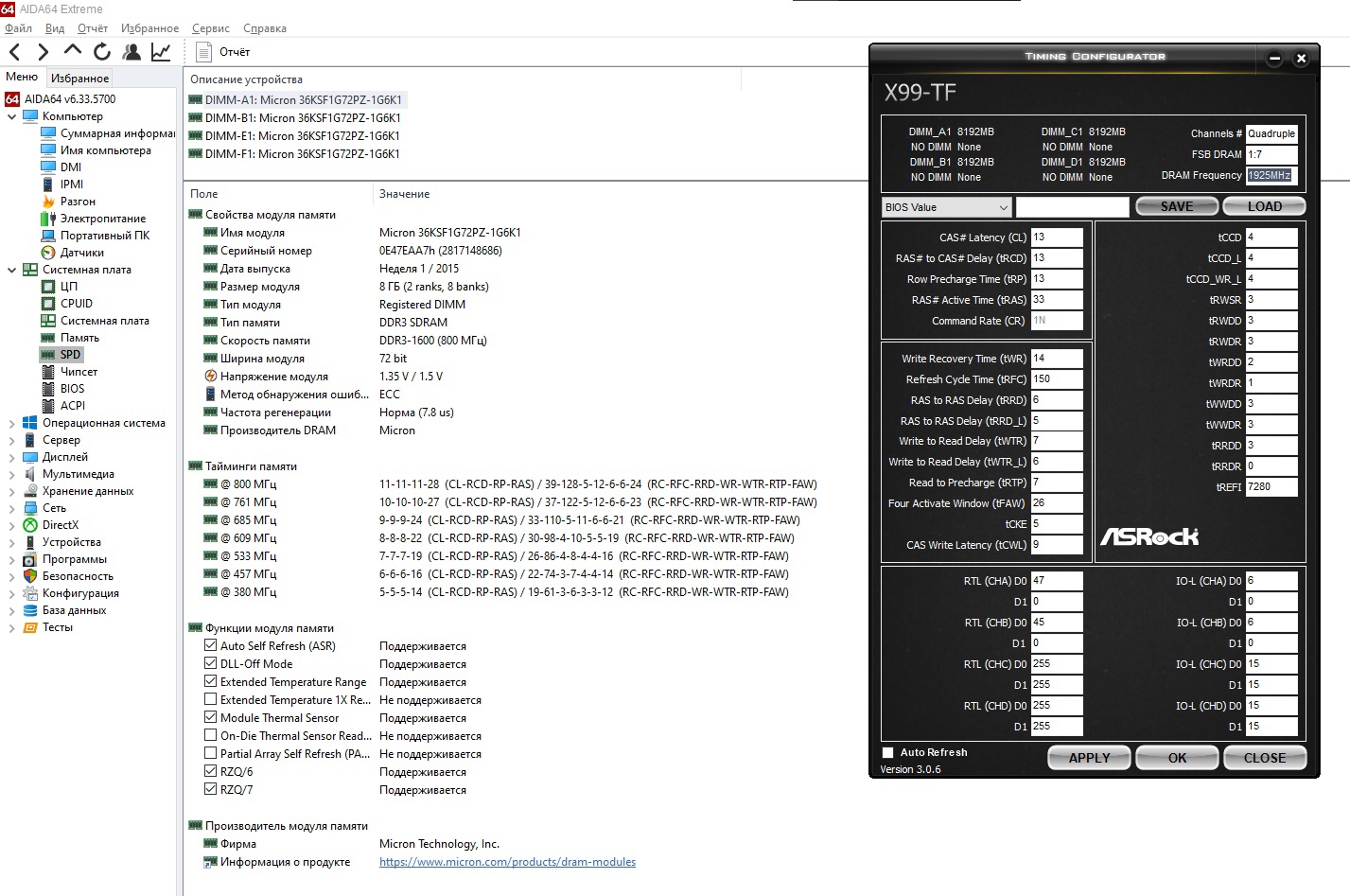Expand the Операционная система node
Image resolution: width=1350 pixels, height=896 pixels.
[11, 423]
